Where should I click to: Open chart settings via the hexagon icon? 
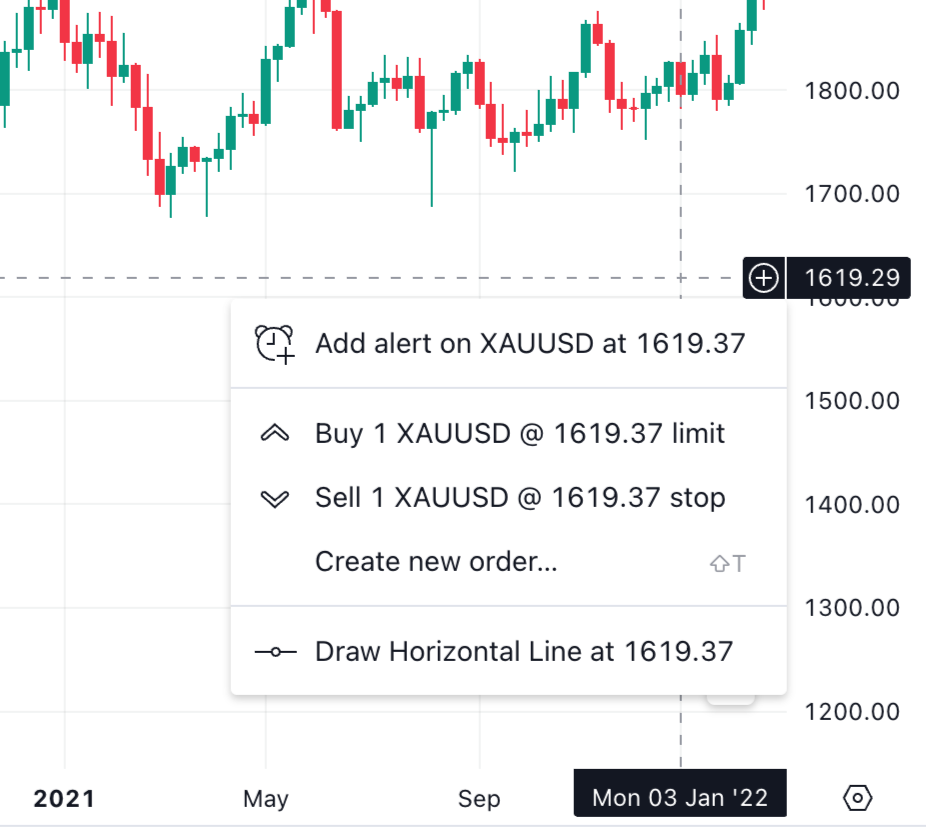tap(858, 798)
